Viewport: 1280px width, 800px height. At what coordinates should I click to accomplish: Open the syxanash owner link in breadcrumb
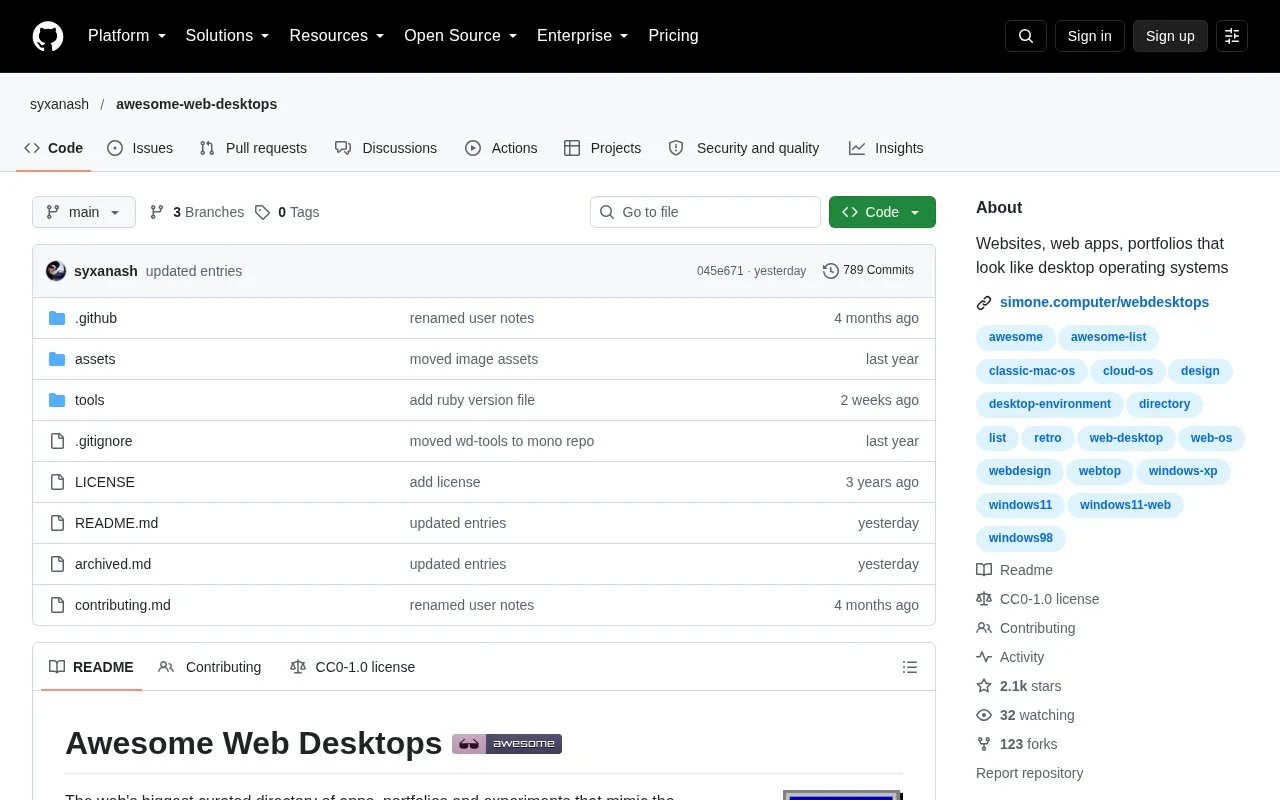click(59, 104)
